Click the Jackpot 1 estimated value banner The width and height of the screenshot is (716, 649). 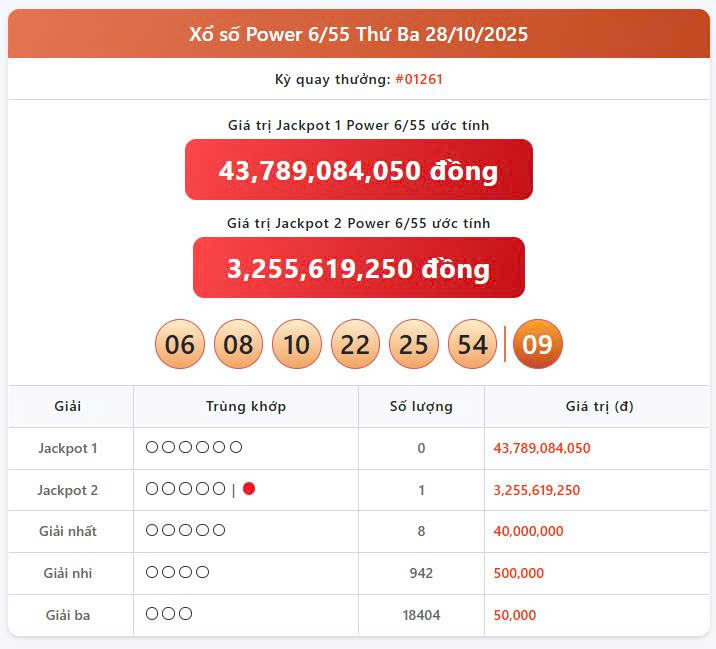tap(358, 169)
